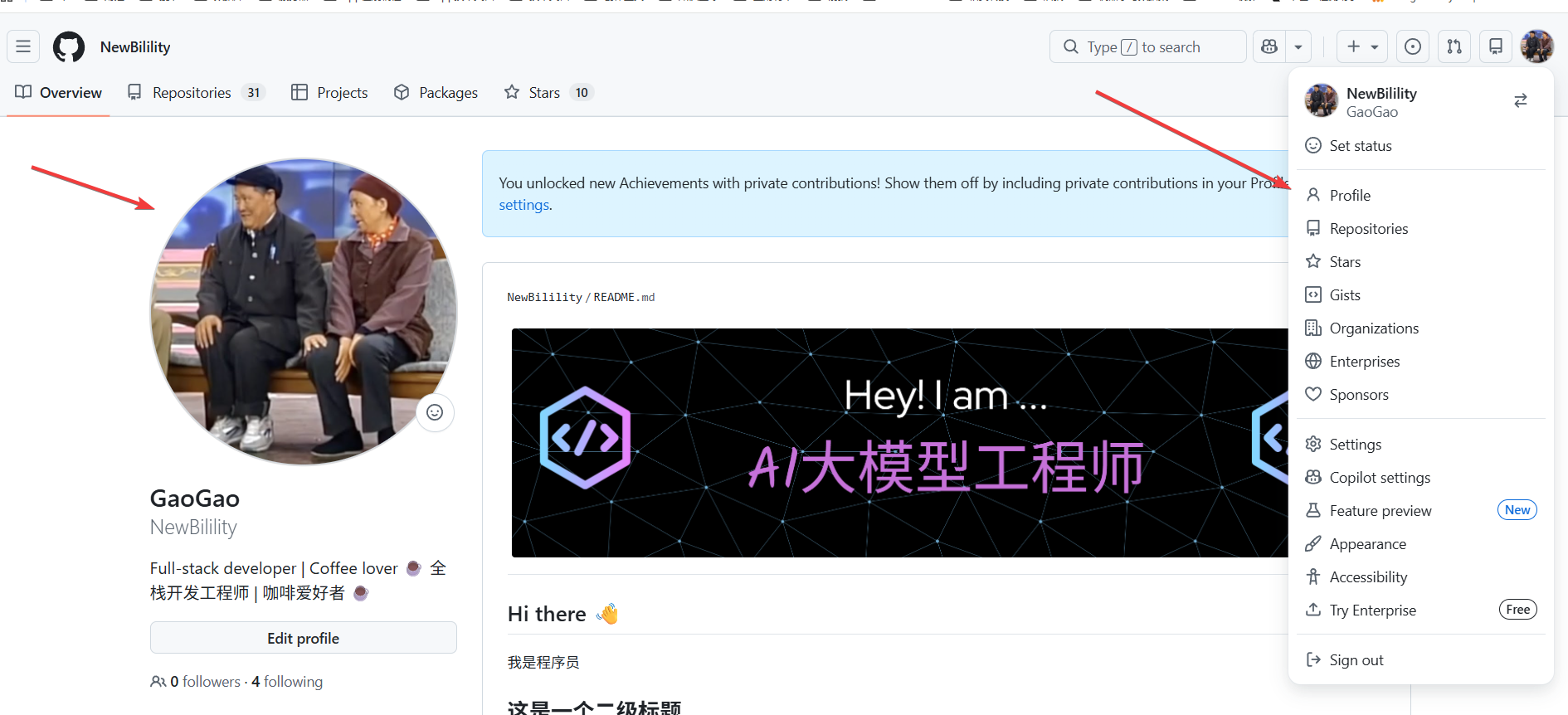Switch to the Projects tab

click(329, 92)
